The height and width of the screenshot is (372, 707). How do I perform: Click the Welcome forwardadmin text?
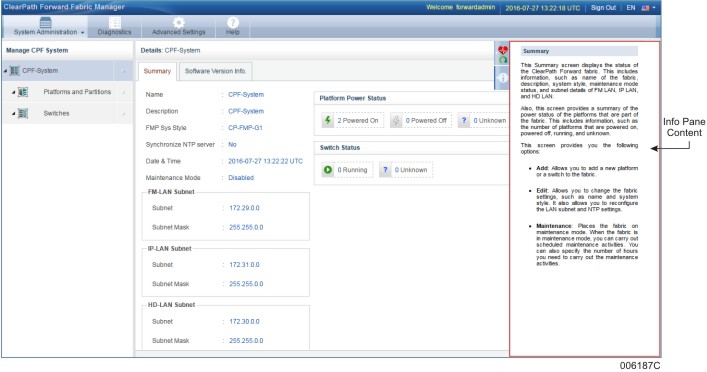[460, 8]
